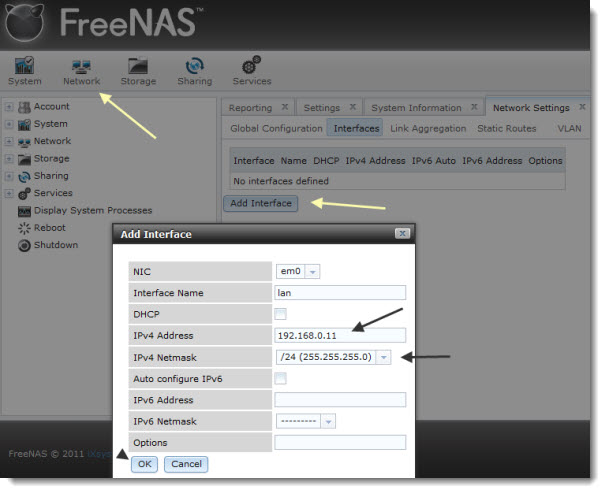Viewport: 605px width, 493px height.
Task: Select the Shutdown tree item
Action: [x=56, y=245]
